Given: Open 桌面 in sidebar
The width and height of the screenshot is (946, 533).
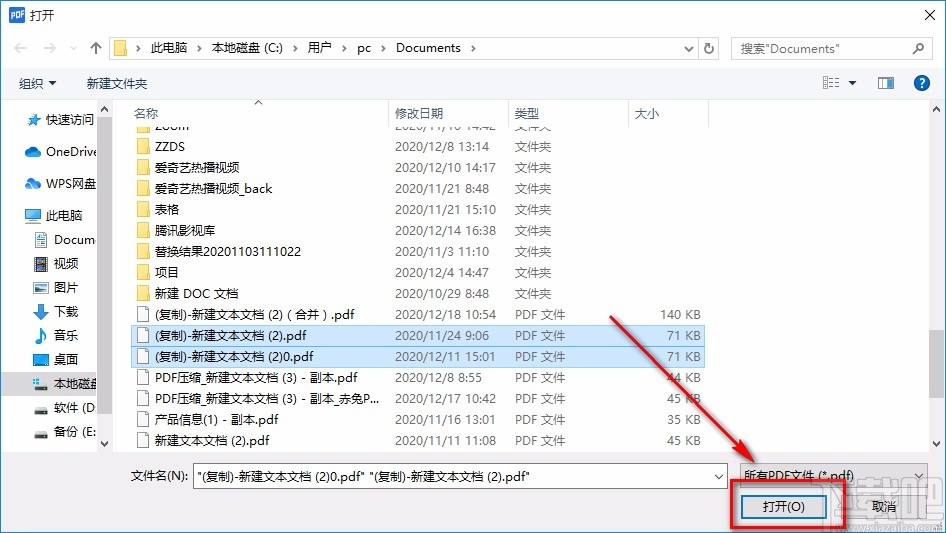Looking at the screenshot, I should [56, 359].
